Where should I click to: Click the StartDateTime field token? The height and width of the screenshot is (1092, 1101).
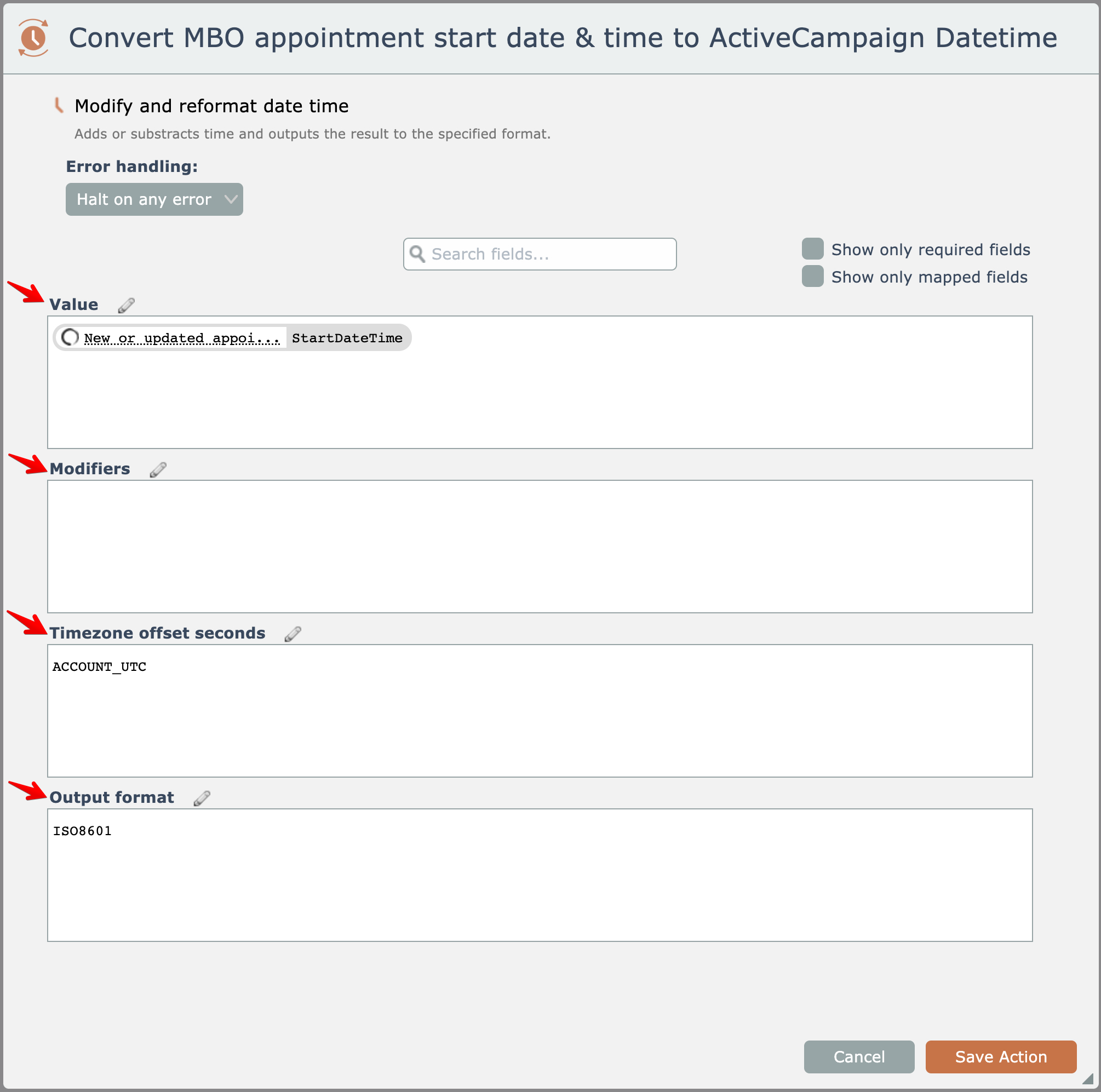[347, 338]
